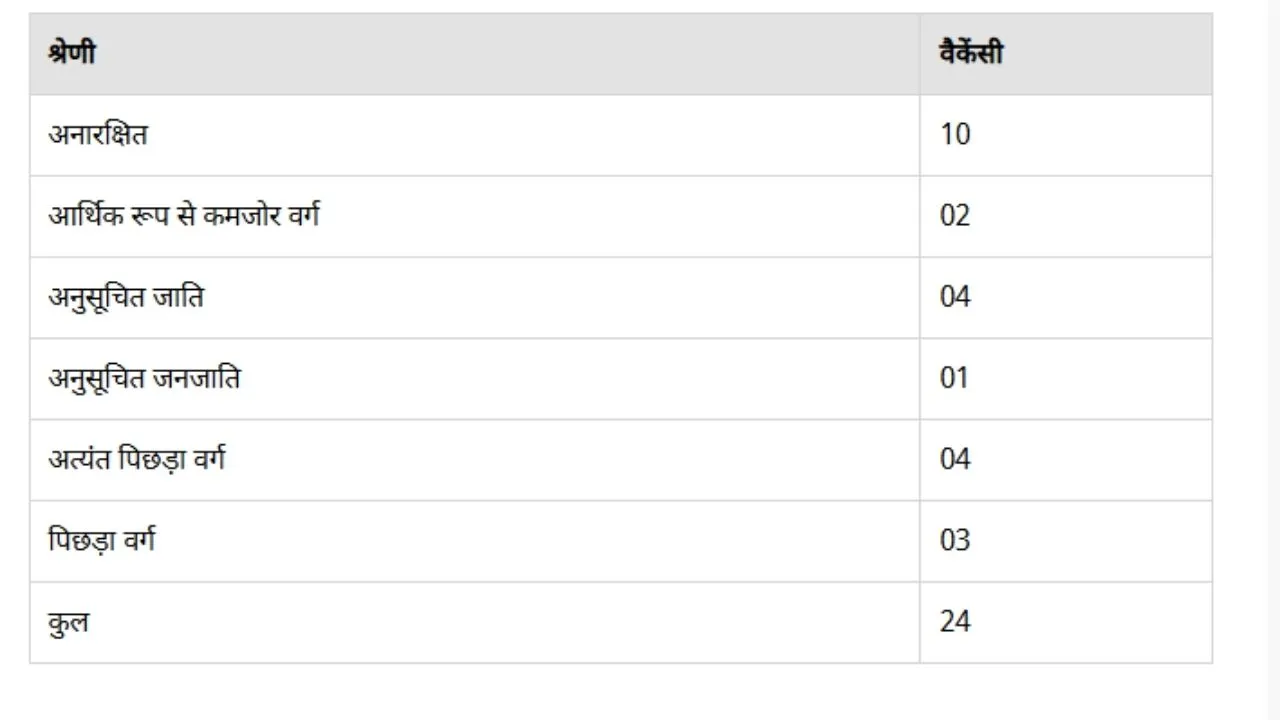This screenshot has height=720, width=1280.
Task: Click vacancy value 02
Action: point(955,216)
